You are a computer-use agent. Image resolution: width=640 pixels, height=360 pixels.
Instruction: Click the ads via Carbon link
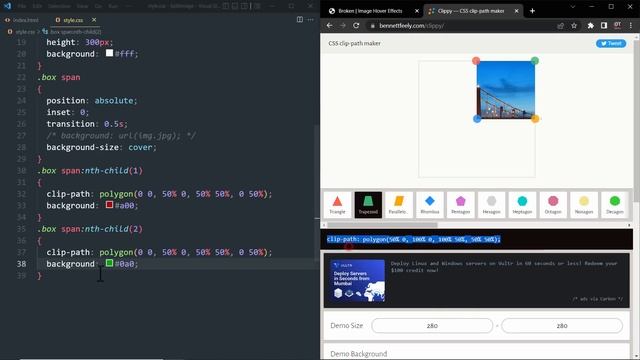[x=597, y=299]
